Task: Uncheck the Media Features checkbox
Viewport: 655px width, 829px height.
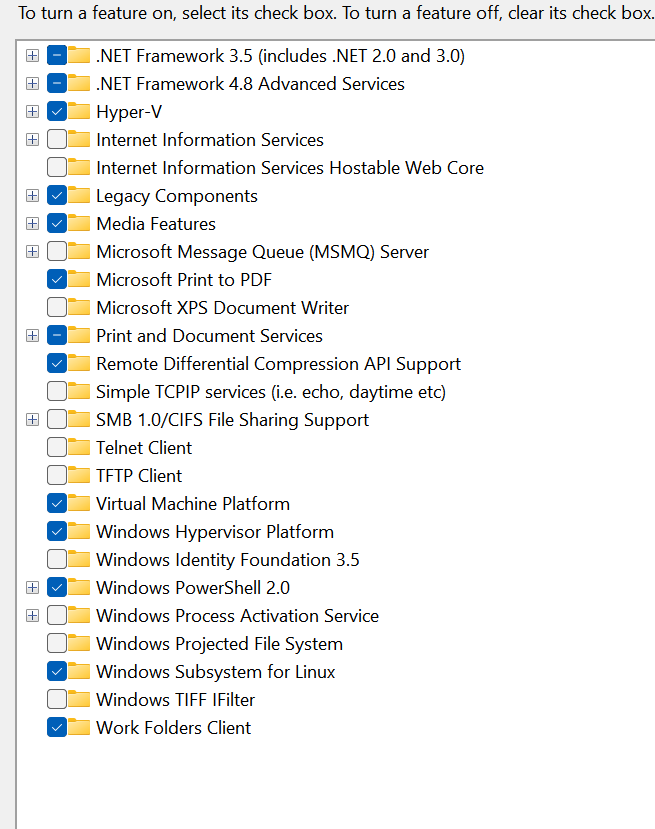Action: (57, 224)
